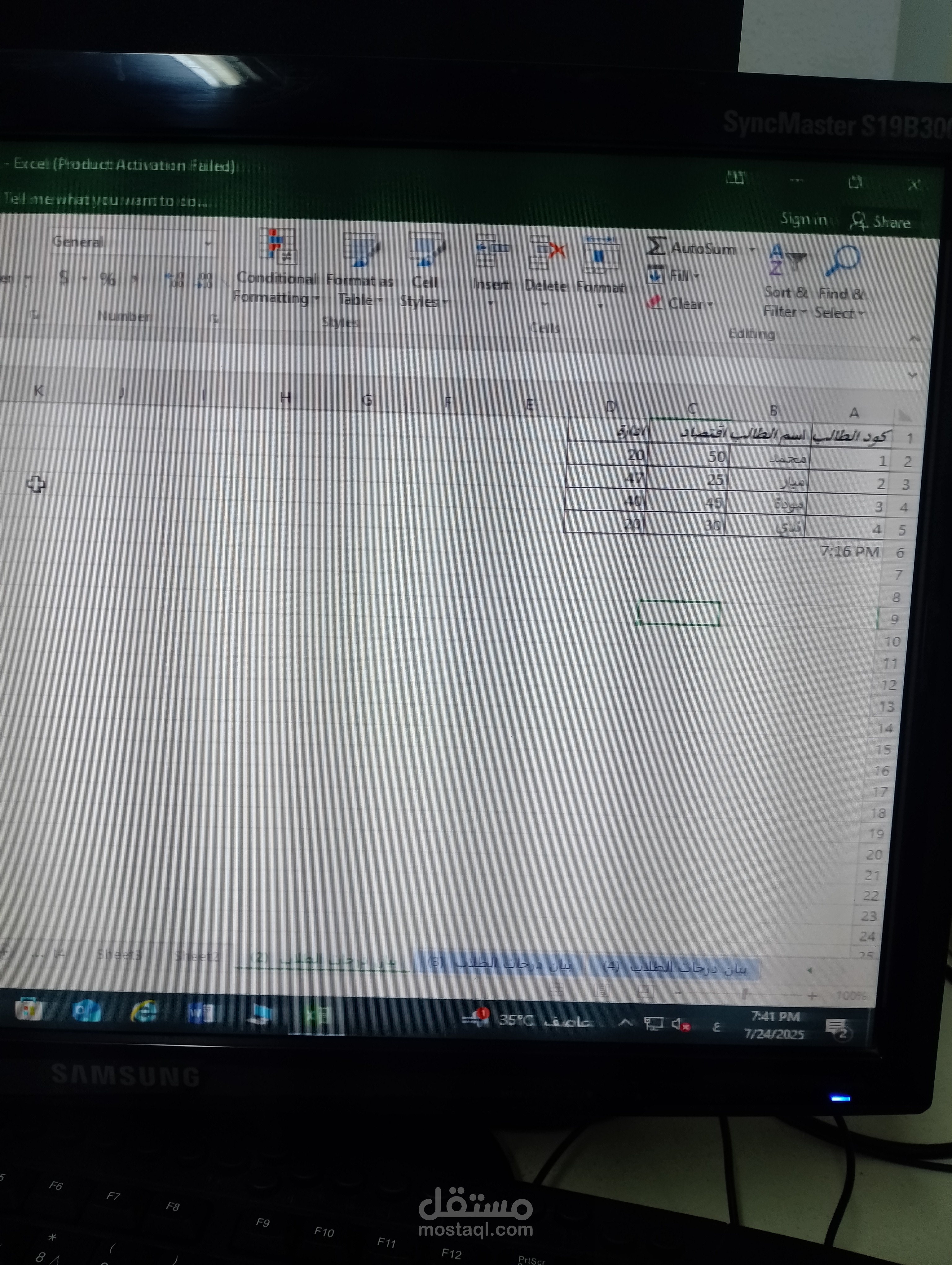Image resolution: width=952 pixels, height=1265 pixels.
Task: Expand the Insert cells dropdown arrow
Action: coord(490,303)
